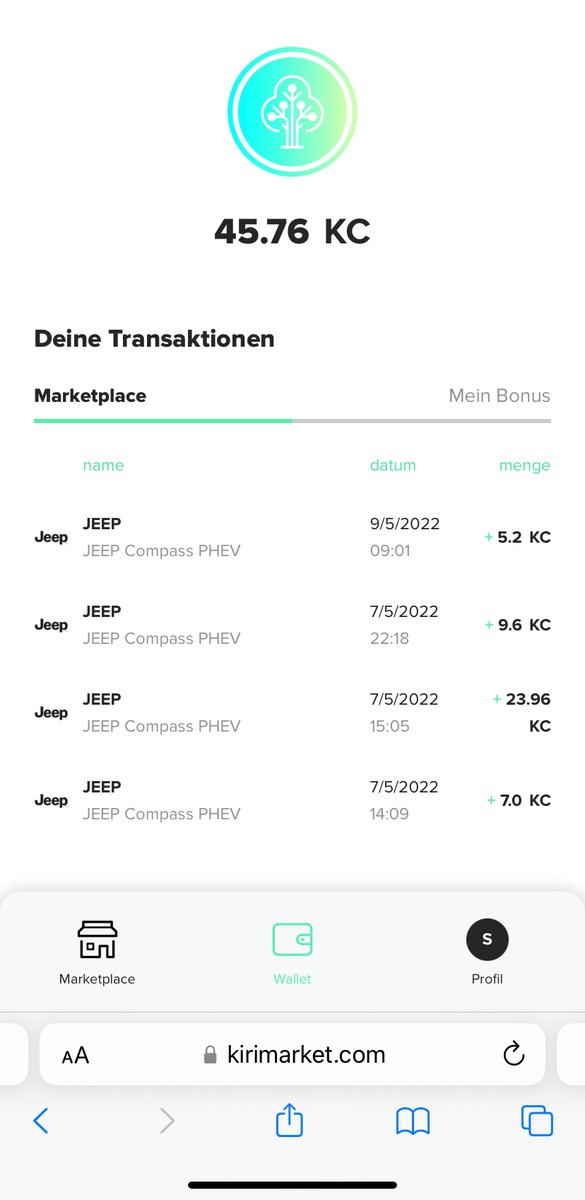Click the name column header
The height and width of the screenshot is (1200, 585).
[x=103, y=465]
